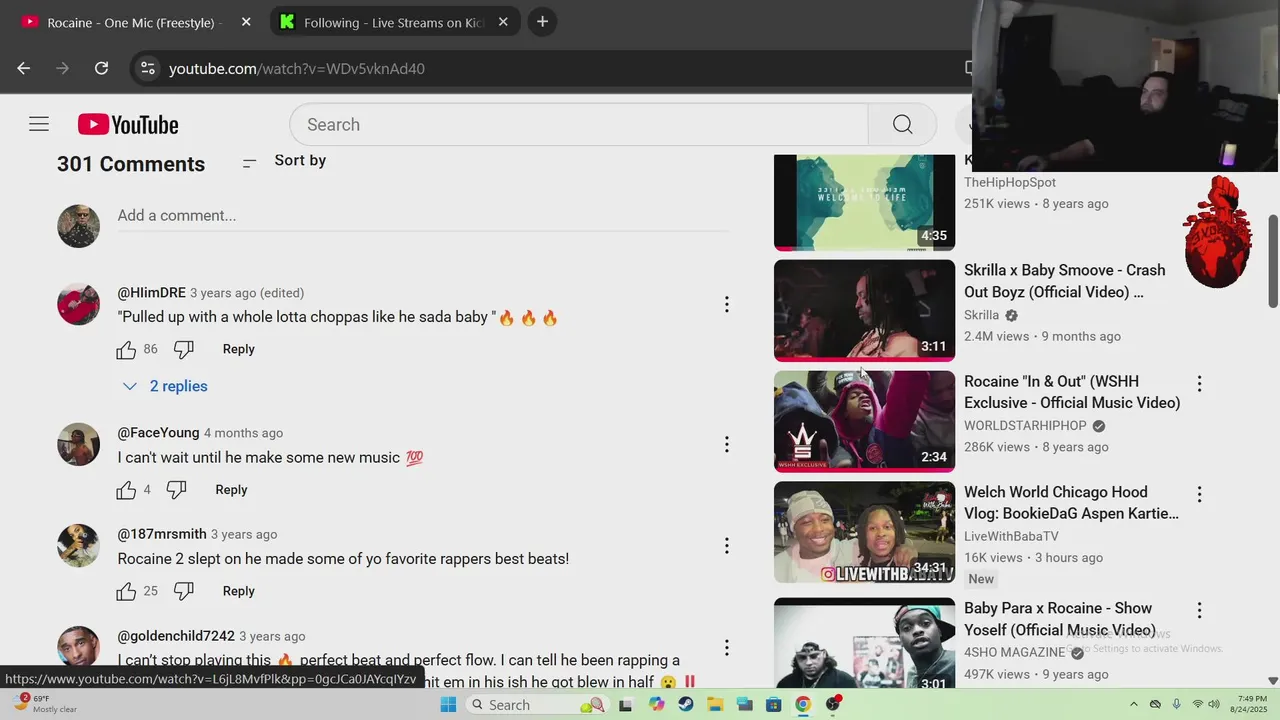Screen dimensions: 1280x720
Task: Open Baby Para x Rocaine Show Yoself title
Action: [x=1060, y=619]
